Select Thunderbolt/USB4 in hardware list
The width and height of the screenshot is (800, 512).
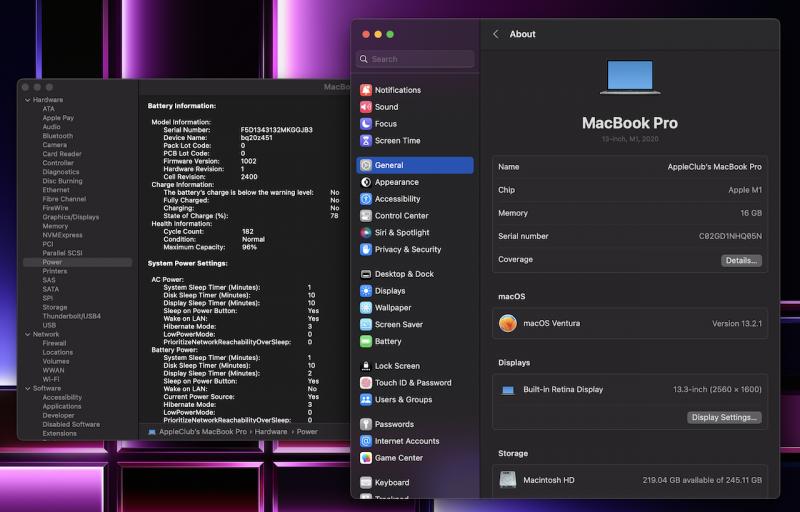click(x=71, y=316)
